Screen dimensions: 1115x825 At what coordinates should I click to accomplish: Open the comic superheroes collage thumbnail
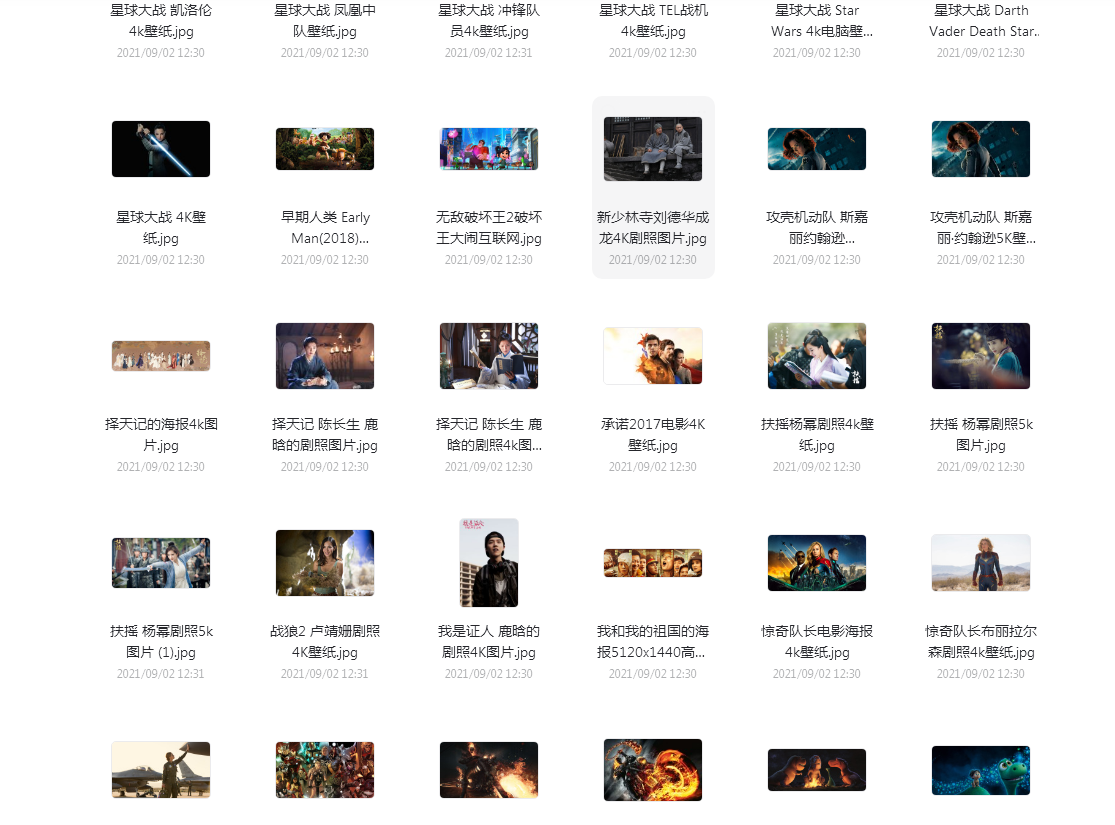click(x=325, y=770)
